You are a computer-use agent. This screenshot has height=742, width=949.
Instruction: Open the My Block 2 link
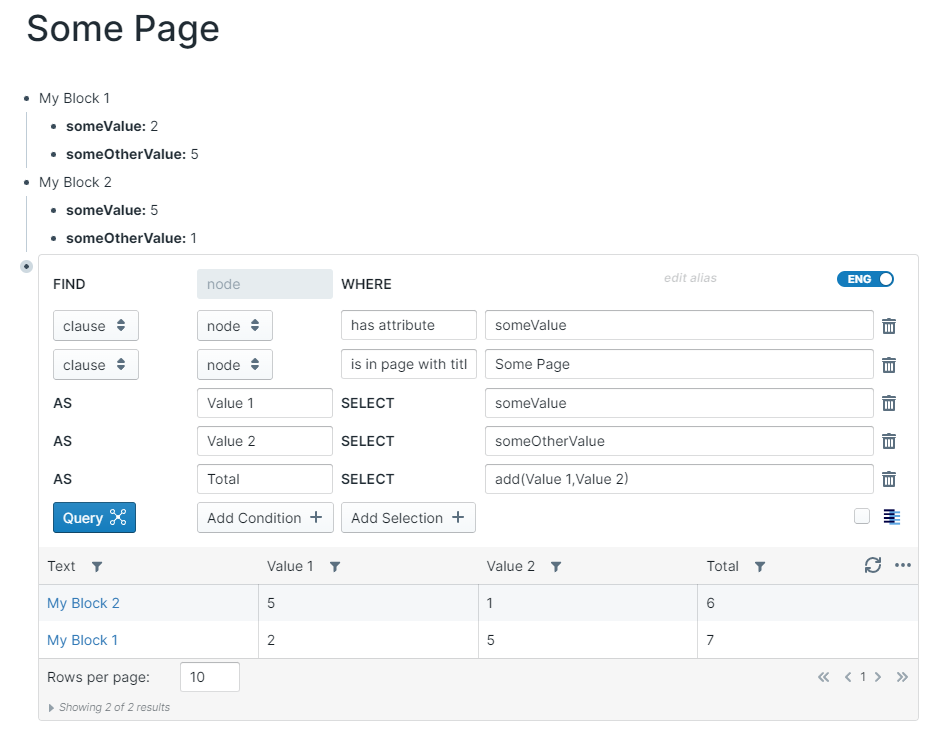point(83,603)
